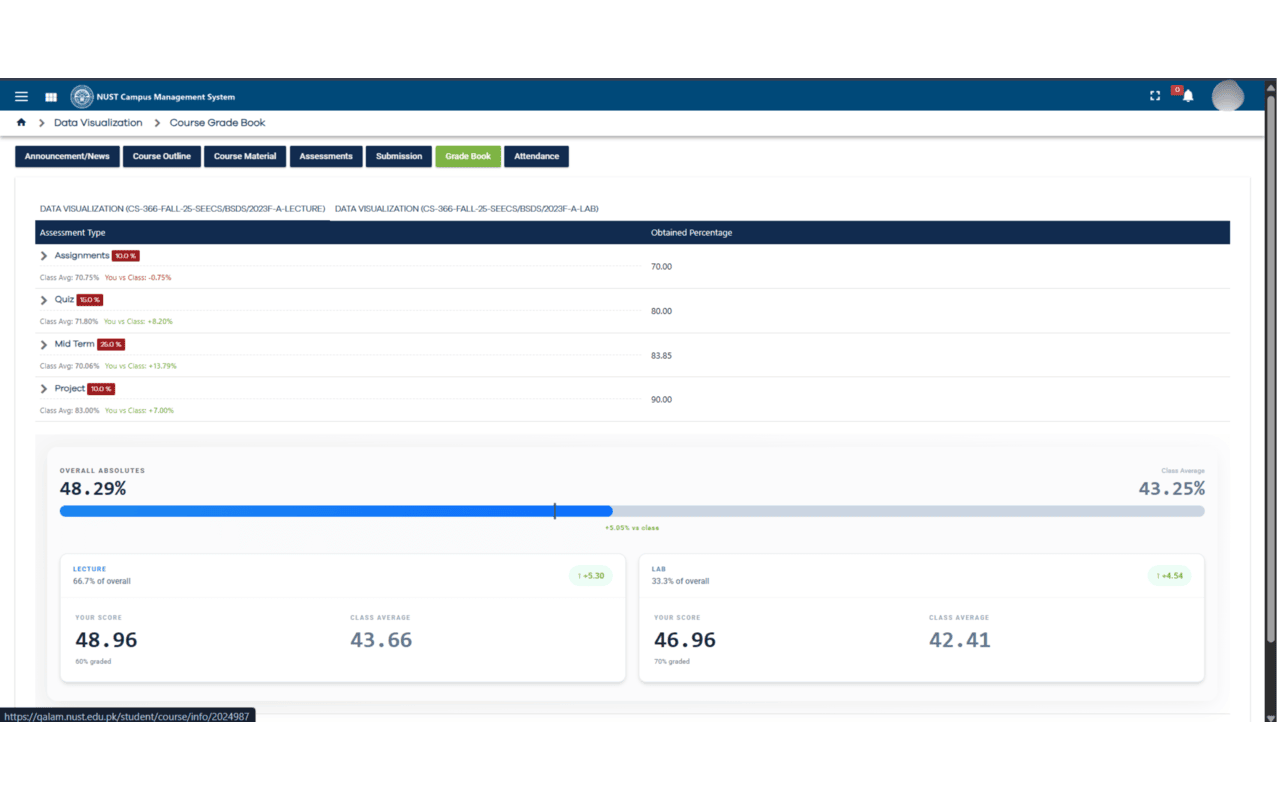Click the Quiz 15.0 % weight badge
This screenshot has height=800, width=1280.
tap(90, 300)
